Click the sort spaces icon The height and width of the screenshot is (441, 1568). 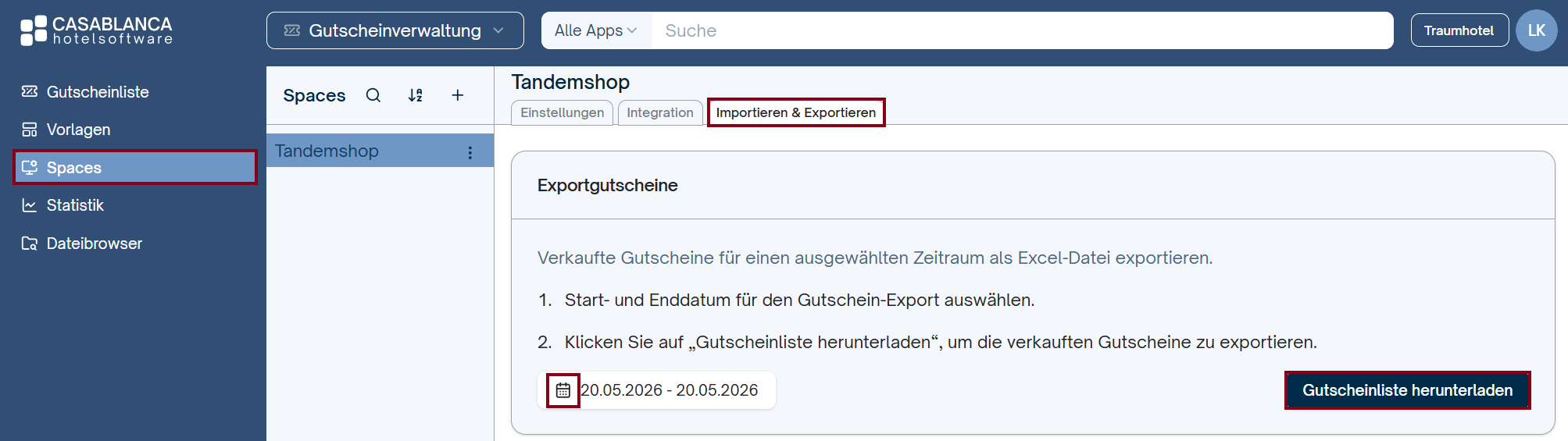(x=416, y=95)
